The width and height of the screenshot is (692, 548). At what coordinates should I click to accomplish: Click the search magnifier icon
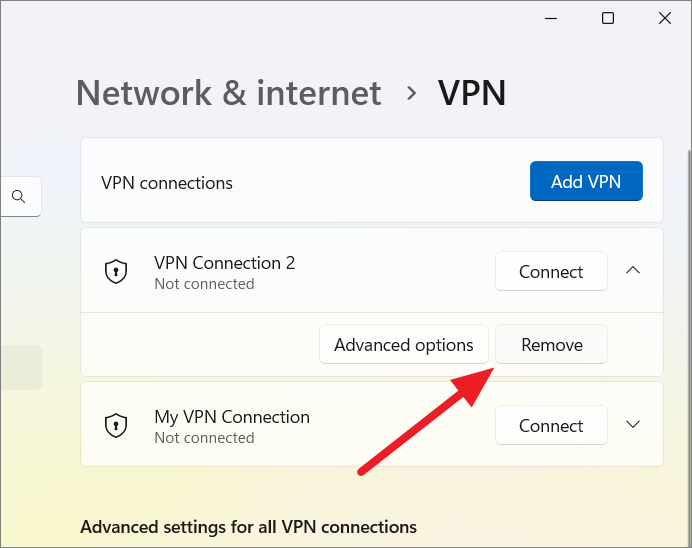tap(19, 196)
